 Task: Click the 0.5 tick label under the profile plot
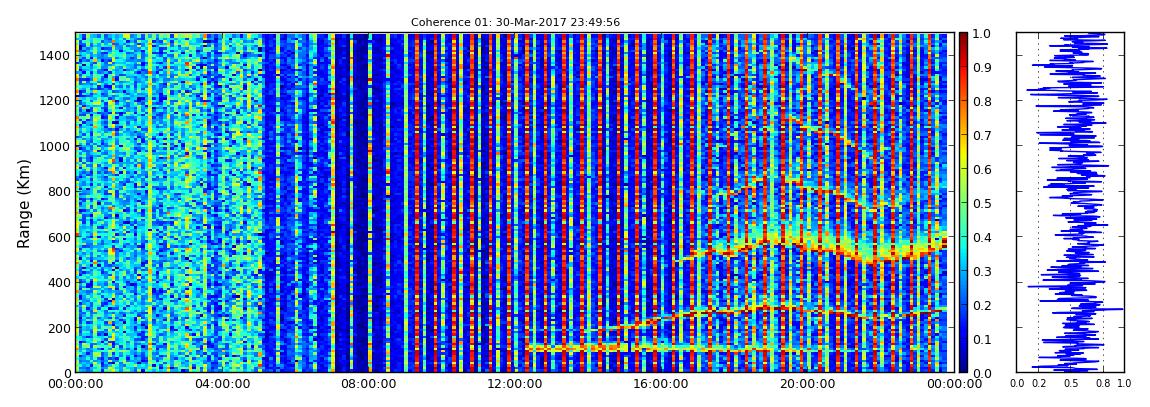1071,384
